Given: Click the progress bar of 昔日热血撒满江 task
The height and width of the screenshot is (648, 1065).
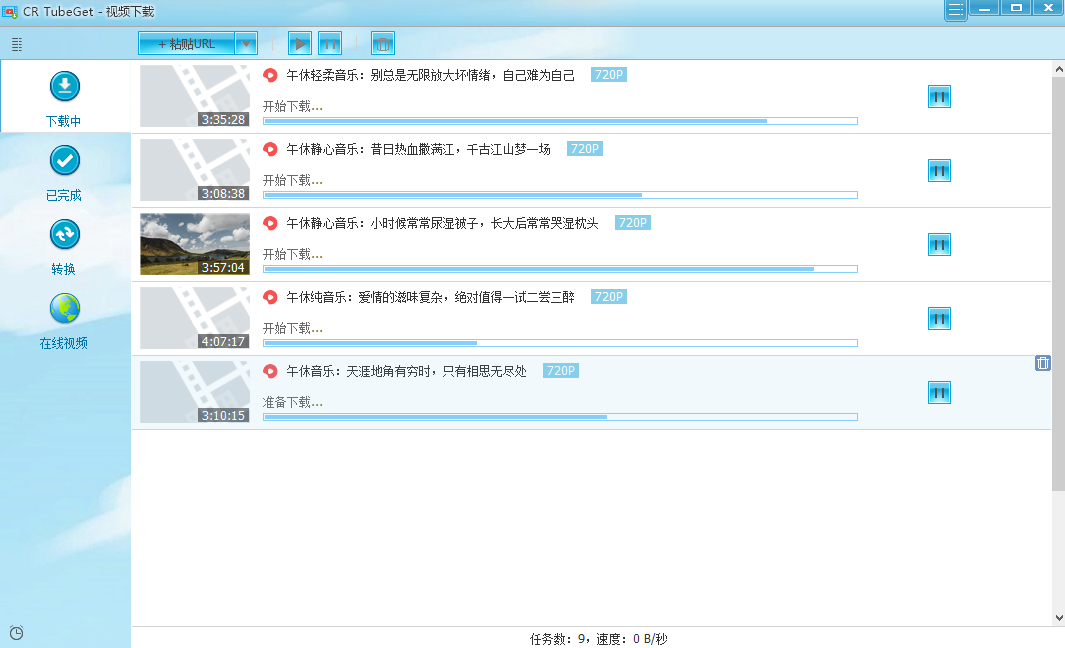Looking at the screenshot, I should click(559, 195).
